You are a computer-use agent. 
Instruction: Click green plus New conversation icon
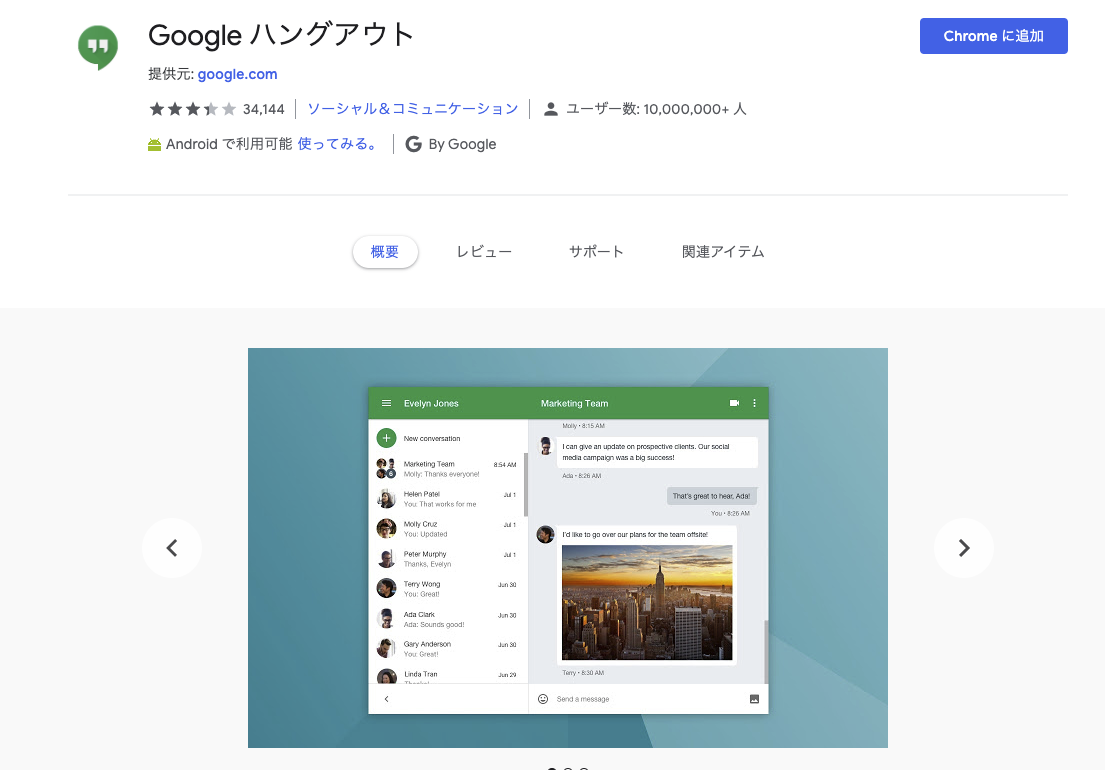point(386,438)
